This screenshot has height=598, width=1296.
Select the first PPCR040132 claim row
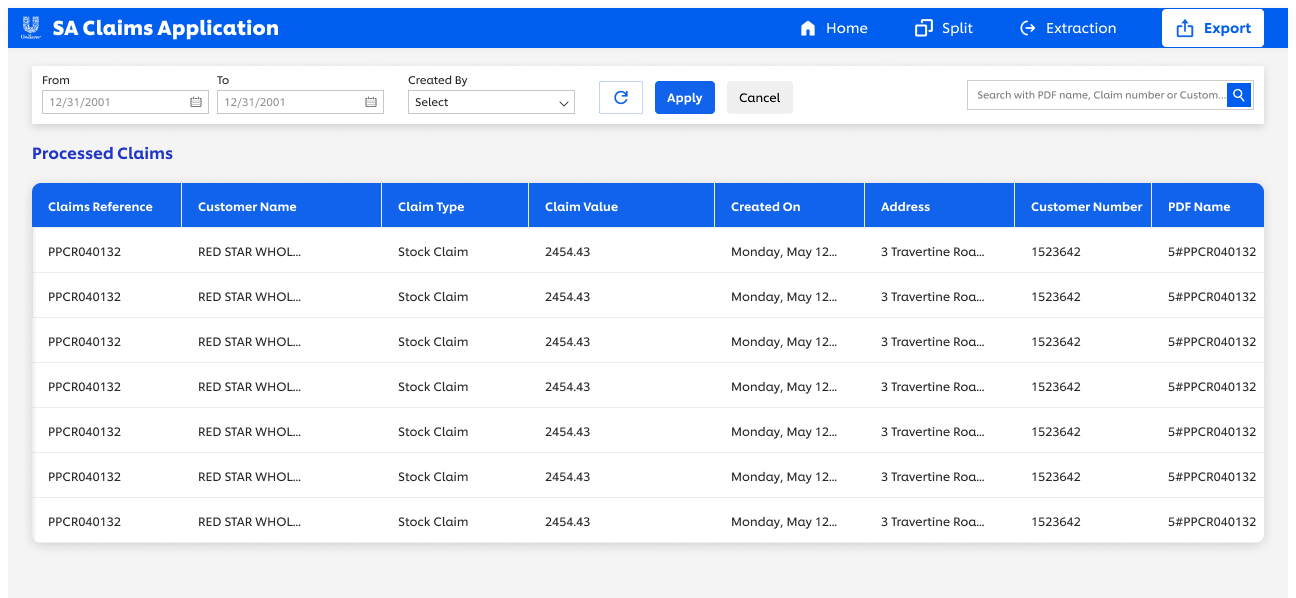tap(85, 252)
